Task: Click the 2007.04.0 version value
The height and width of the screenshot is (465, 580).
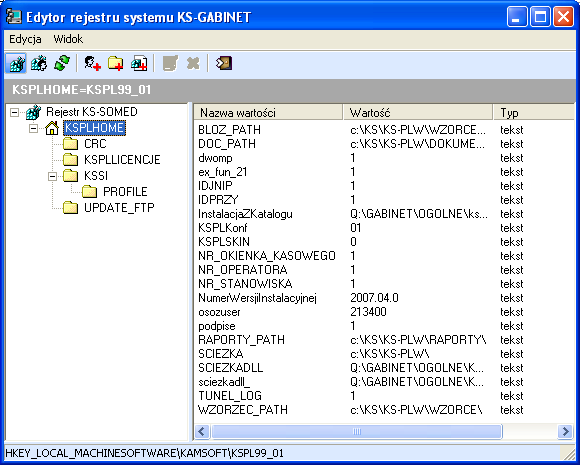Action: [374, 298]
